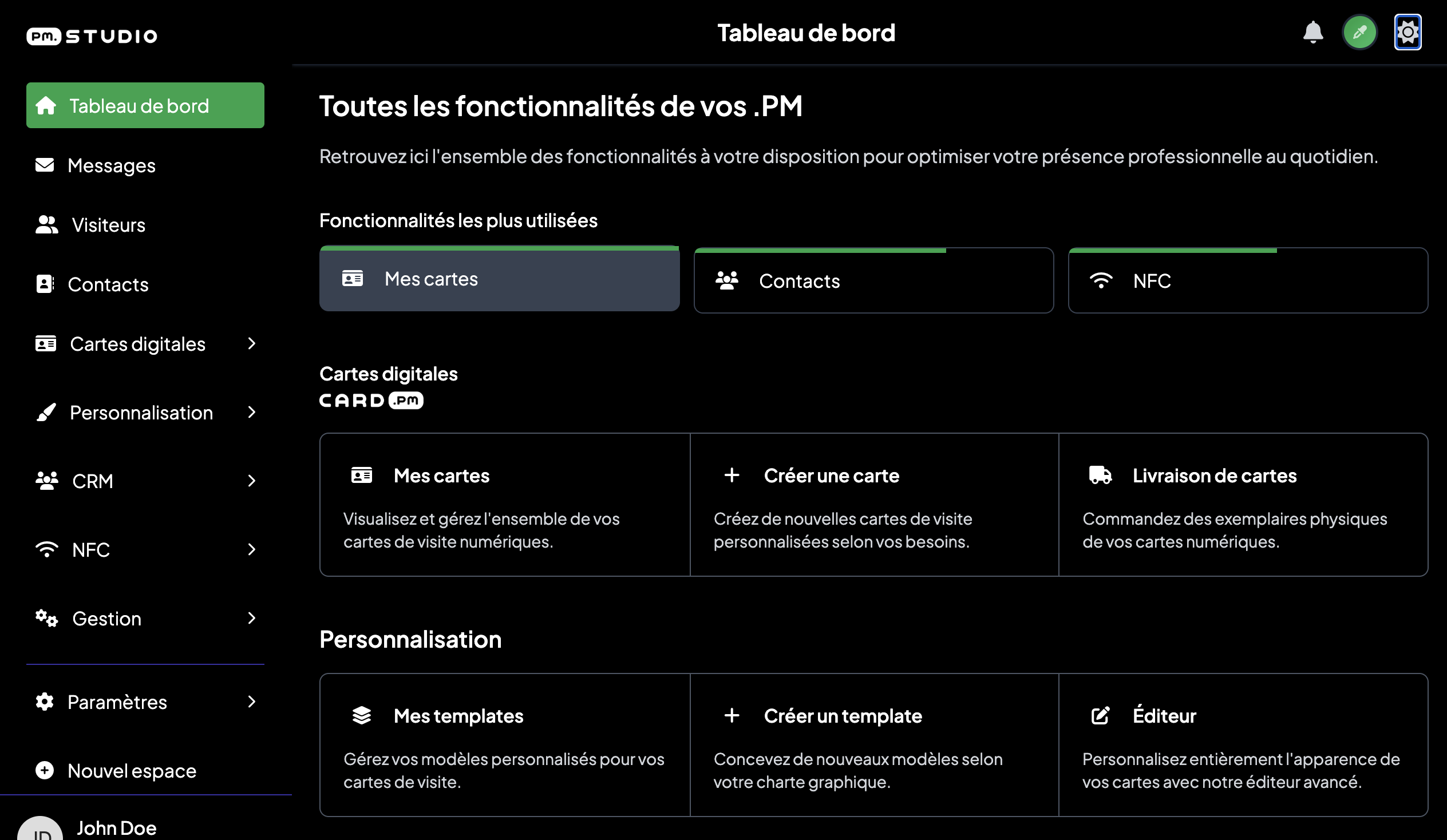Screen dimensions: 1447x840
Task: Click the green eyedropper theme color button
Action: 1360,32
